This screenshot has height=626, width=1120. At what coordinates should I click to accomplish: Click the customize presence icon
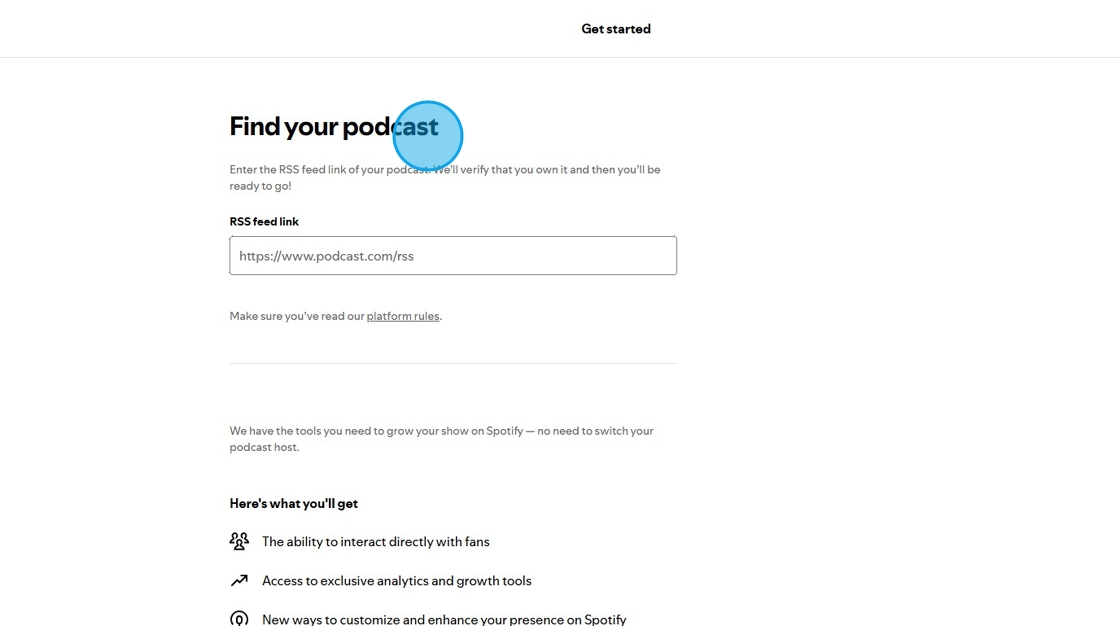(x=239, y=619)
